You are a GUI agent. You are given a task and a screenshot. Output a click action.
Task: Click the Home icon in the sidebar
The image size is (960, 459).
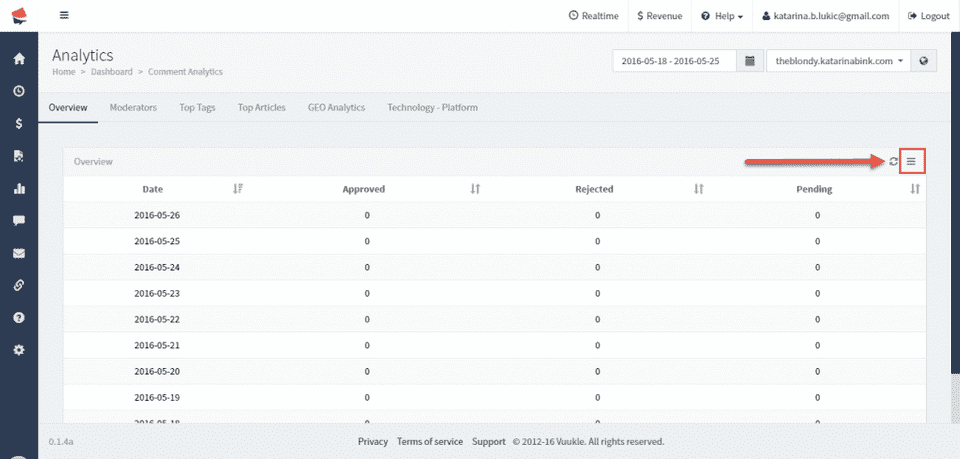click(18, 58)
